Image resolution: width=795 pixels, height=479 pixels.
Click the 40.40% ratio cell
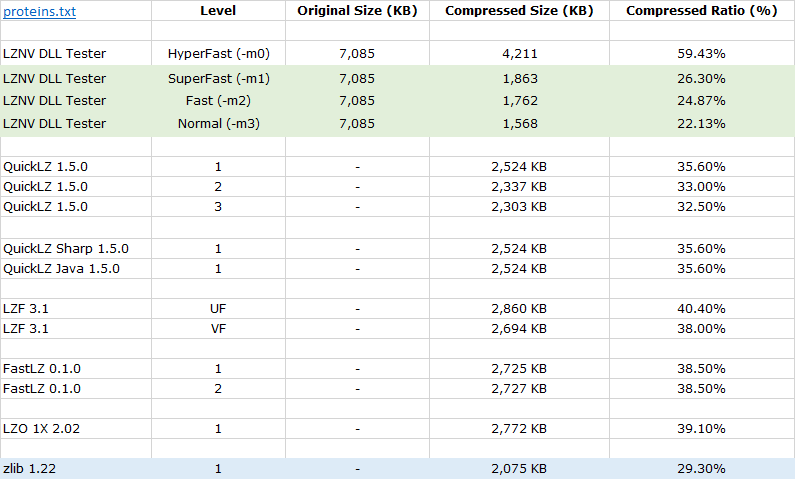coord(702,308)
